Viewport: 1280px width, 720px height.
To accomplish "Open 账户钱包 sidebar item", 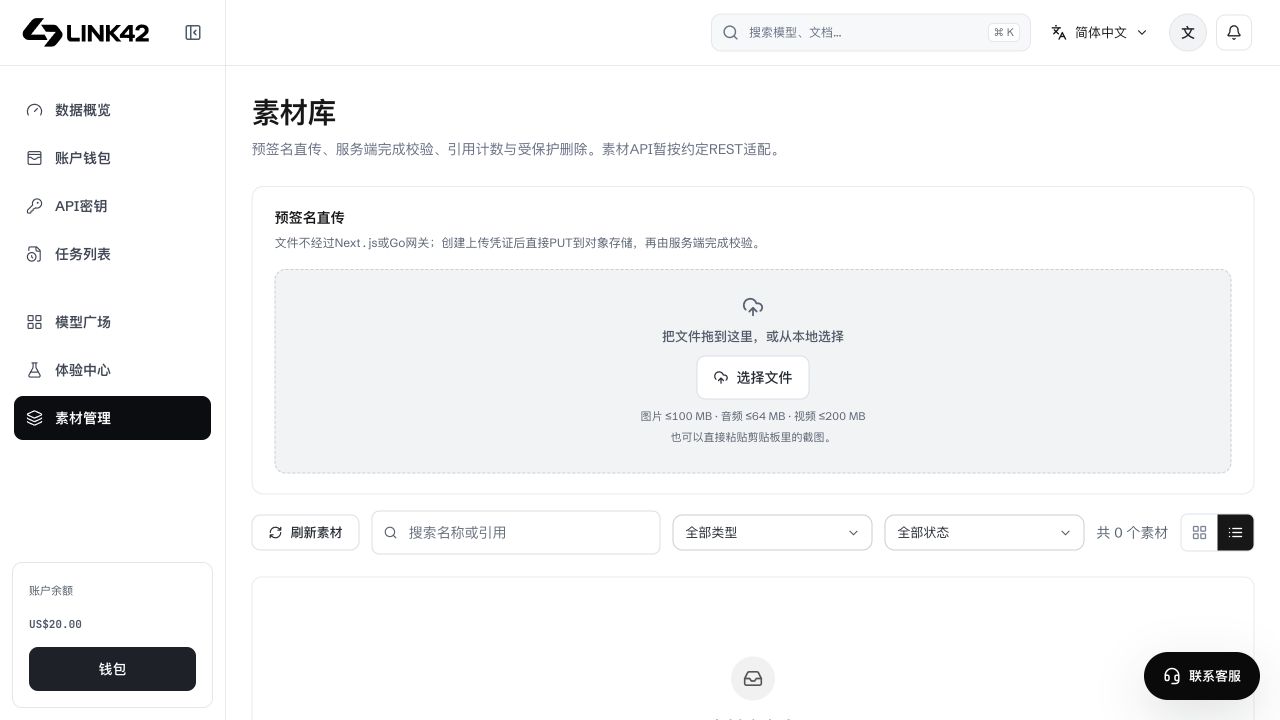I will (x=112, y=158).
